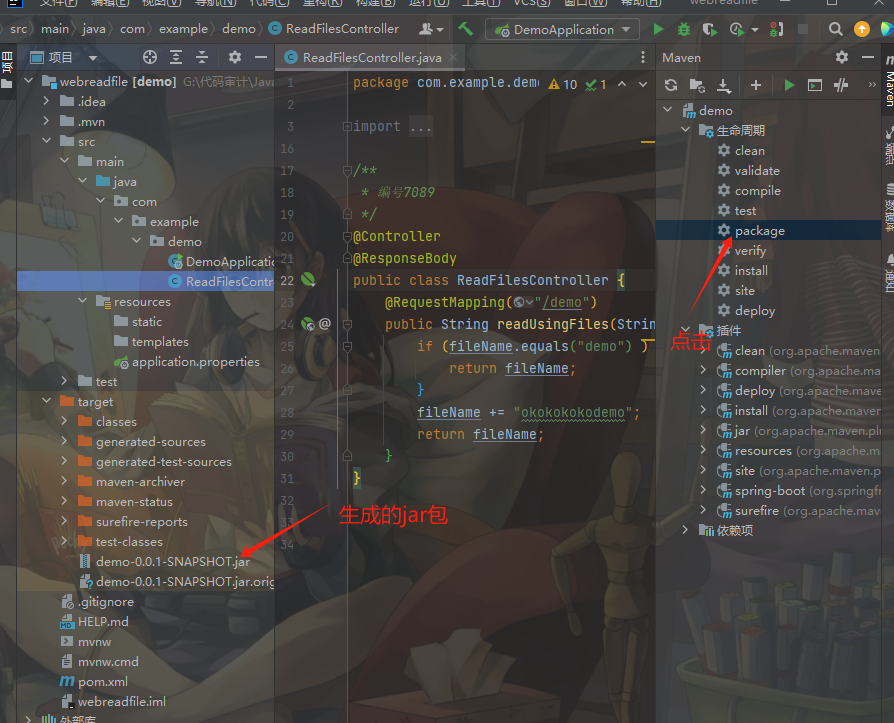Run with coverage using the shield icon
This screenshot has width=894, height=723.
point(709,29)
